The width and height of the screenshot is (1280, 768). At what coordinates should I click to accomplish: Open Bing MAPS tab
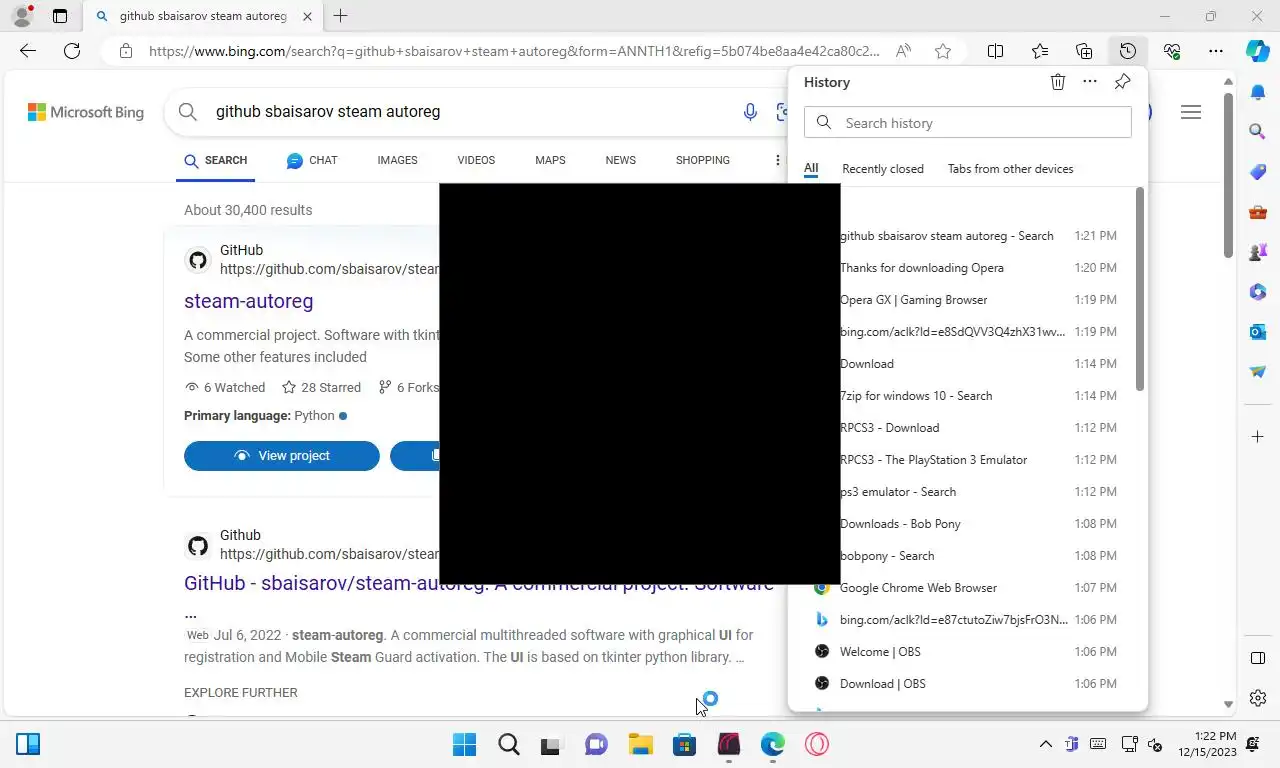(550, 160)
